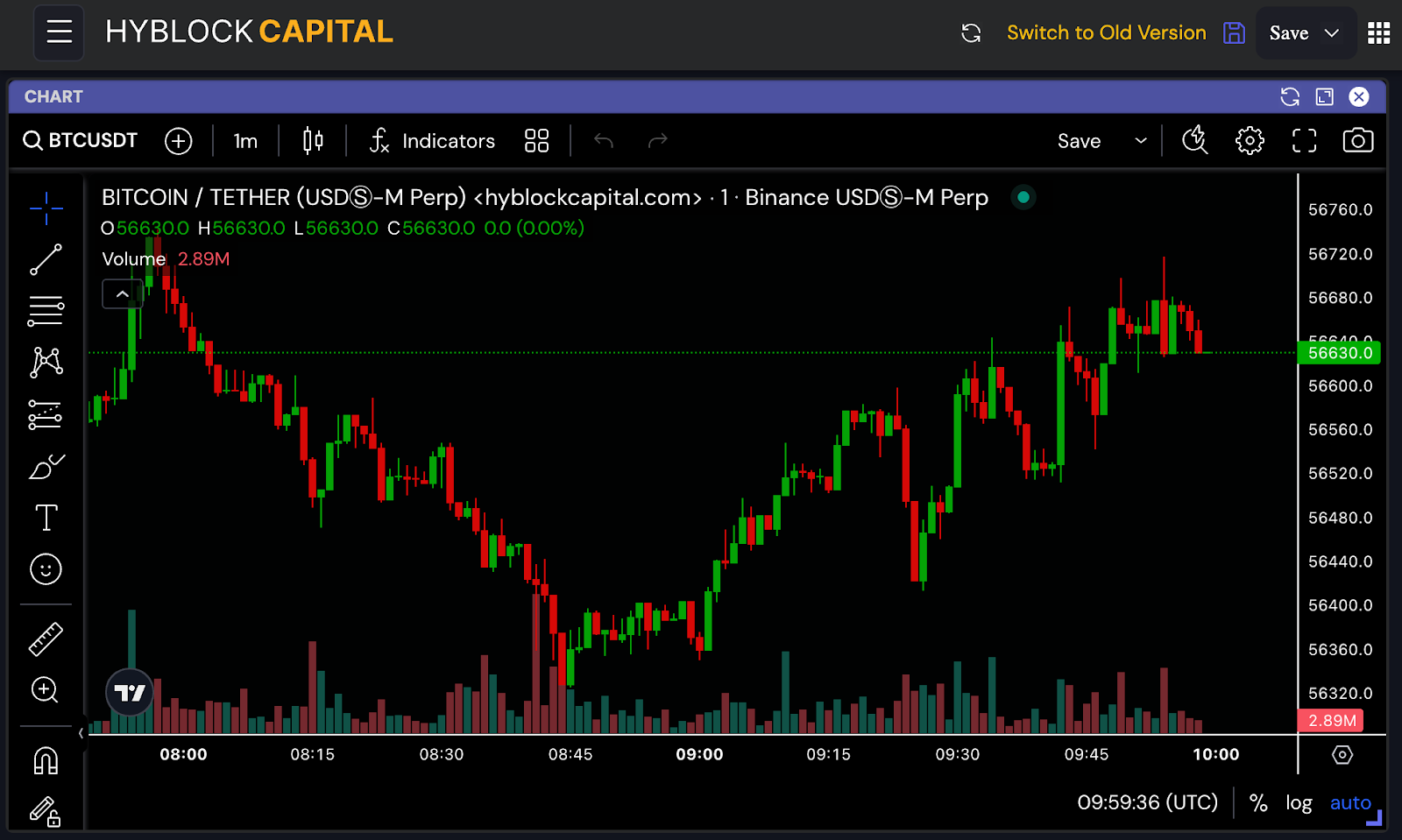Click the 56630.0 current price label

tap(1339, 353)
